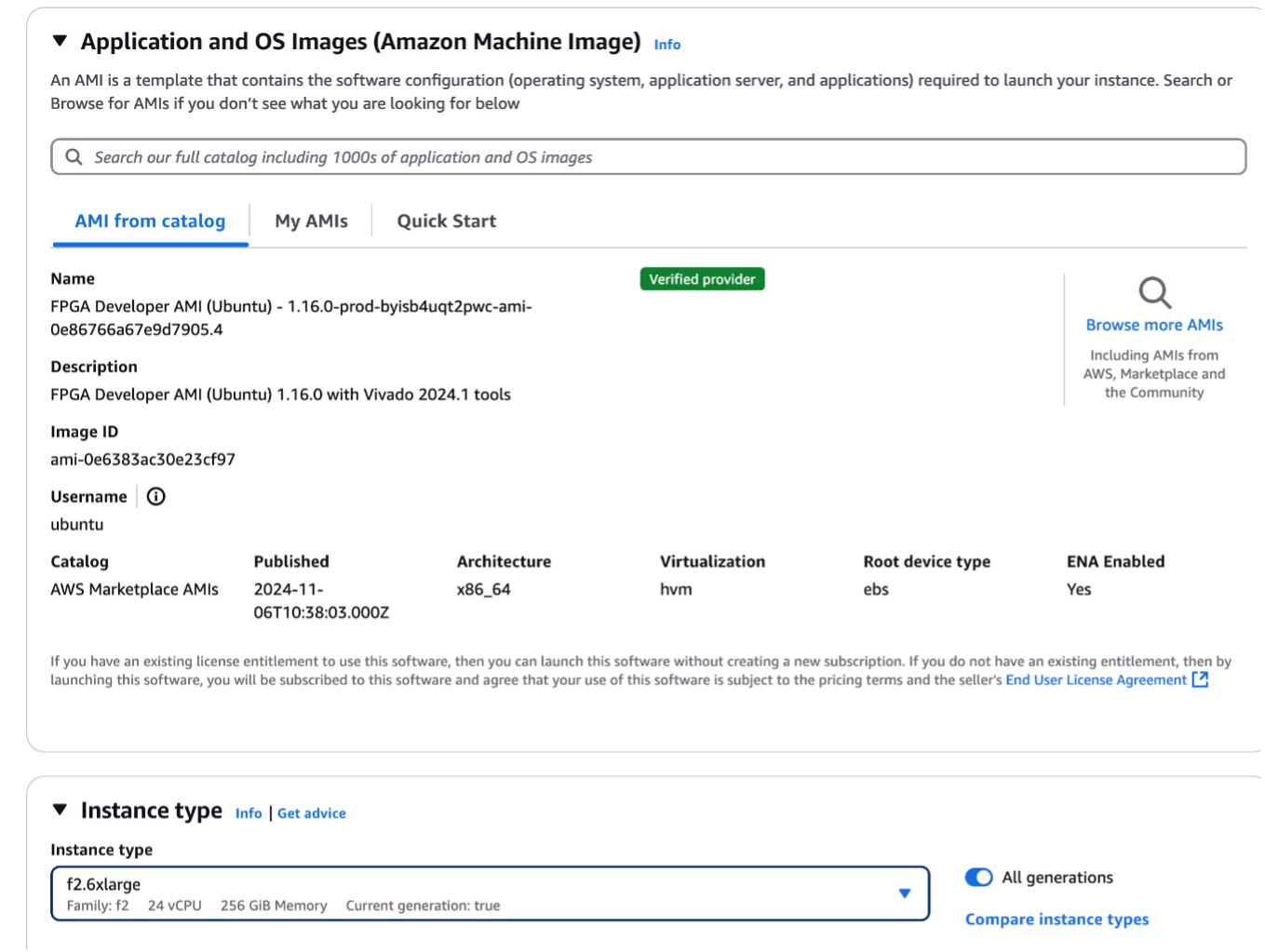Click the full catalog search input field
Screen dimensions: 1265x952
tap(372, 156)
